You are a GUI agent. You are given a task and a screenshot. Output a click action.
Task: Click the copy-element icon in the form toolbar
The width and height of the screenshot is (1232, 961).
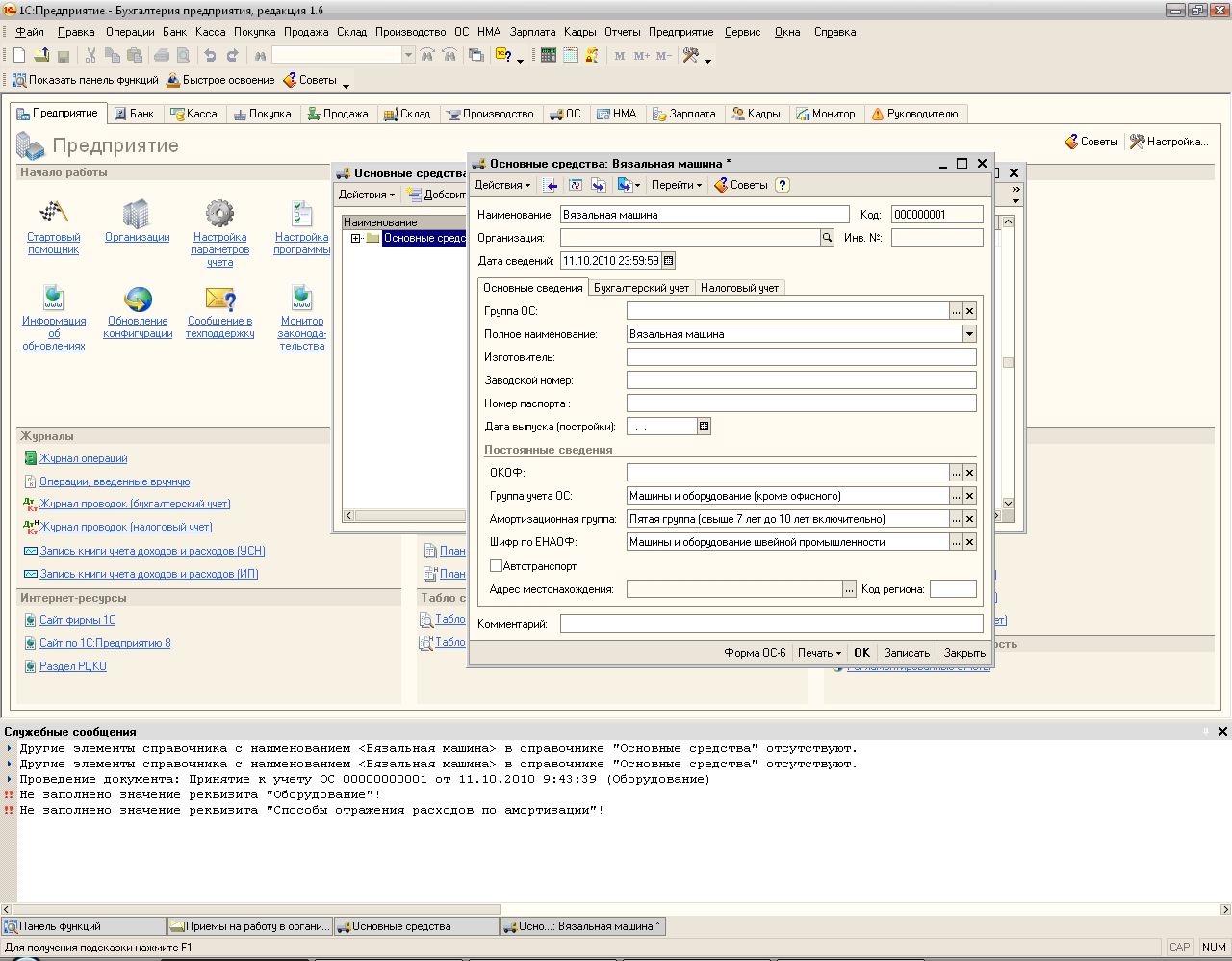(599, 185)
